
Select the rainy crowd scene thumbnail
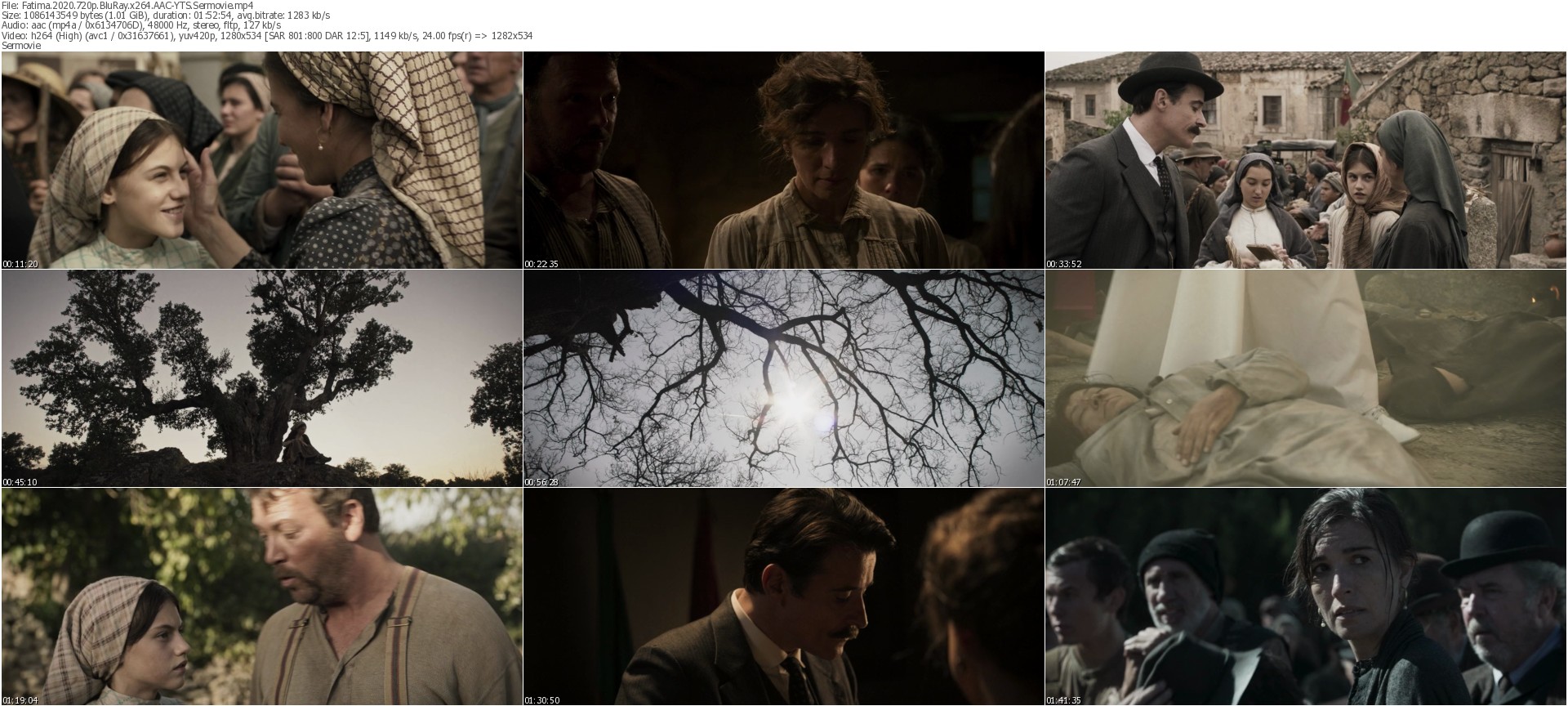coord(1306,597)
